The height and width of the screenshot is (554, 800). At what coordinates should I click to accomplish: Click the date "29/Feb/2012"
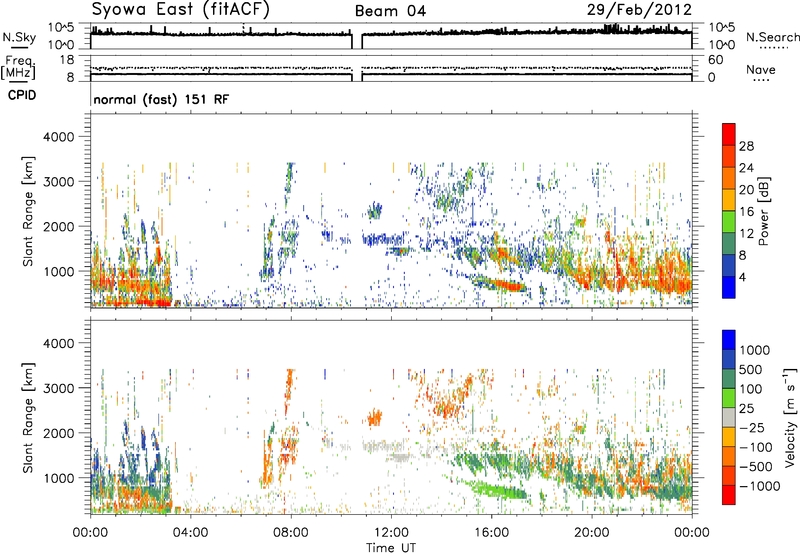(x=639, y=10)
